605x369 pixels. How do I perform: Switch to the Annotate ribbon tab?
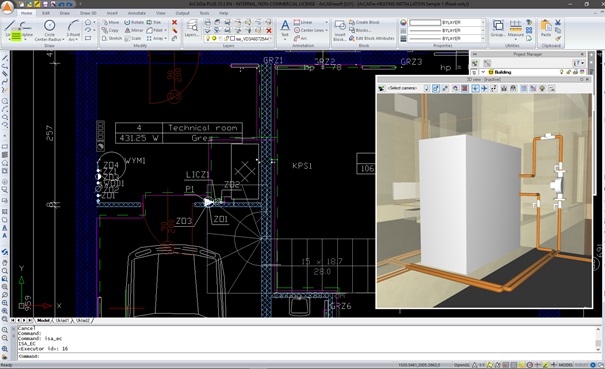(x=137, y=13)
